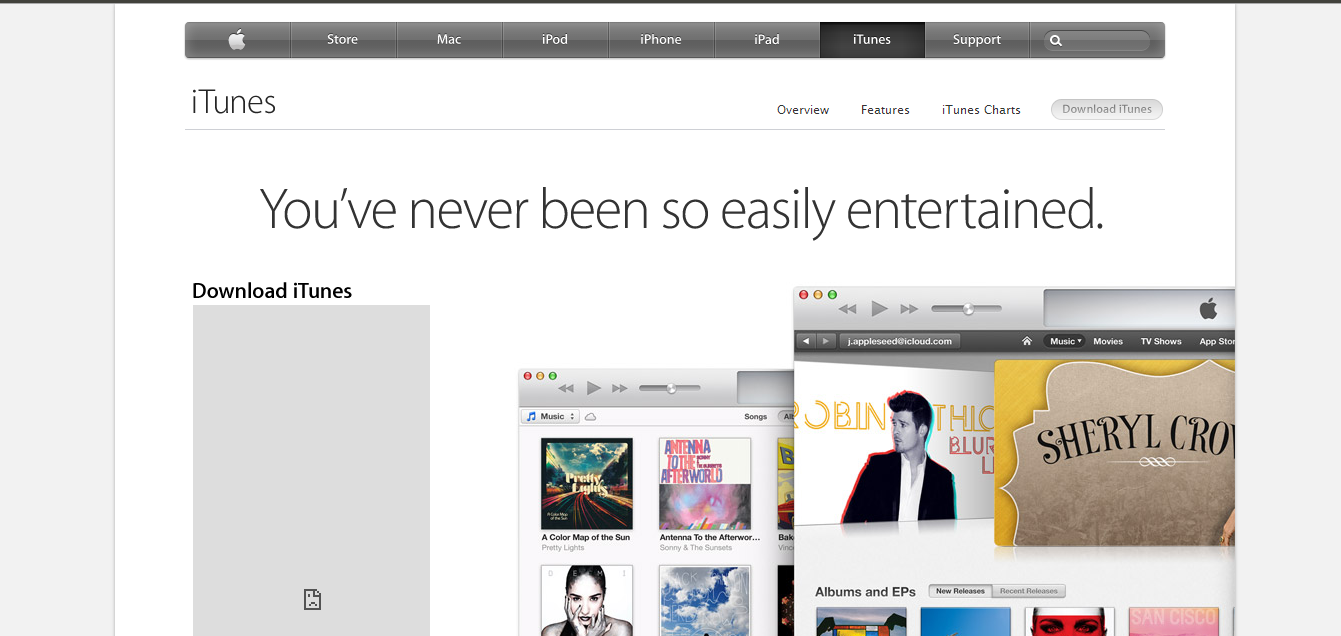Click the music note icon in the library selector
Viewport: 1341px width, 636px height.
(532, 416)
